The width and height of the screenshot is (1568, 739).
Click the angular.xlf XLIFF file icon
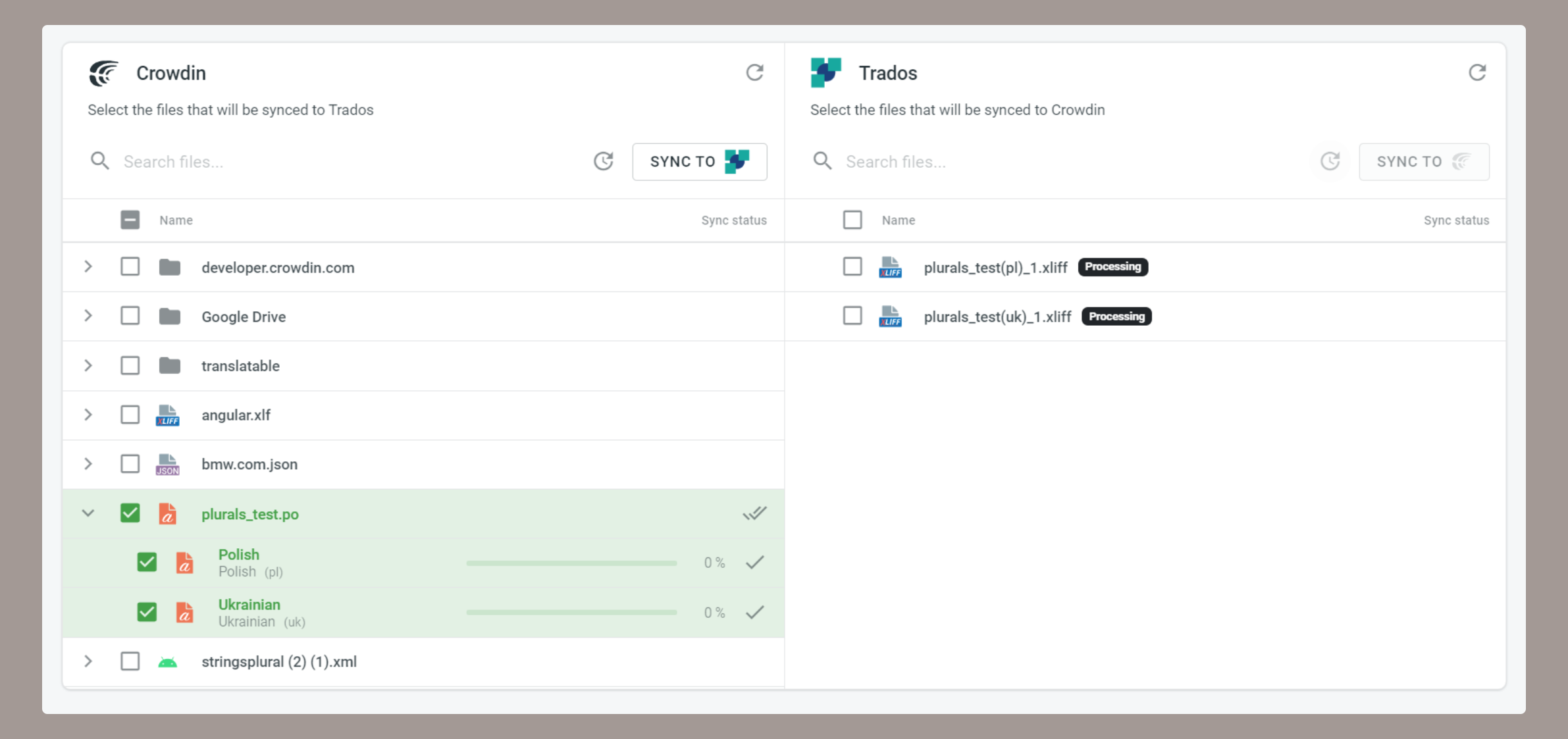(168, 415)
